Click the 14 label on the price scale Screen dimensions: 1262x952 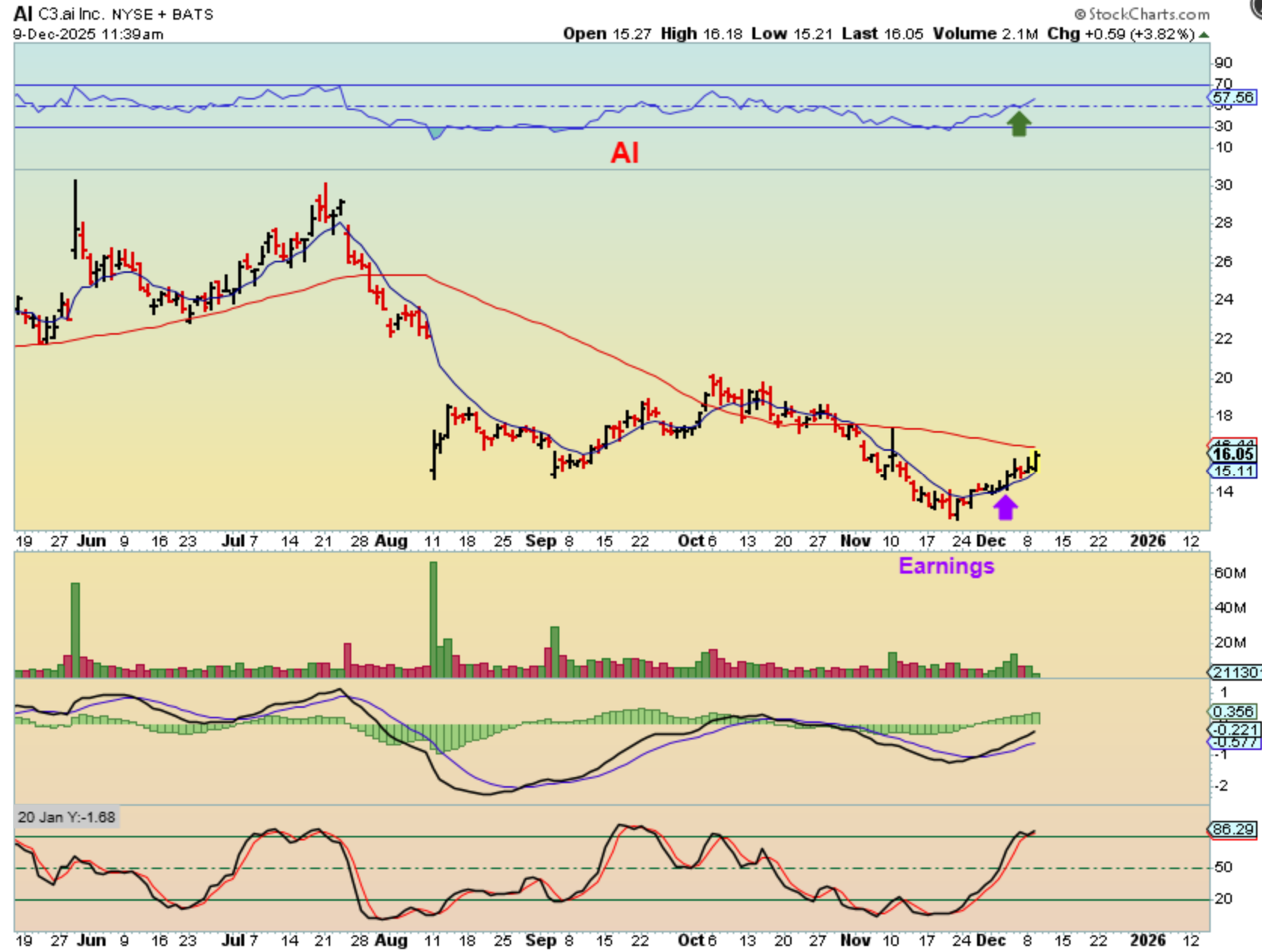(x=1224, y=491)
